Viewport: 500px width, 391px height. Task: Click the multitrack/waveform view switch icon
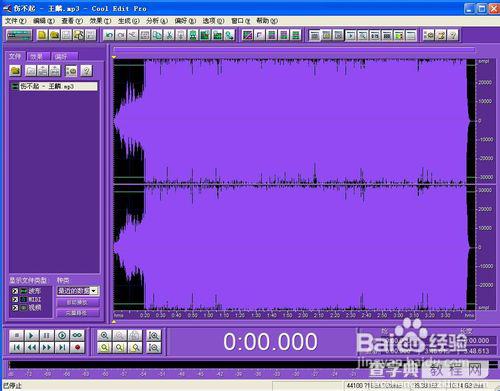point(20,35)
